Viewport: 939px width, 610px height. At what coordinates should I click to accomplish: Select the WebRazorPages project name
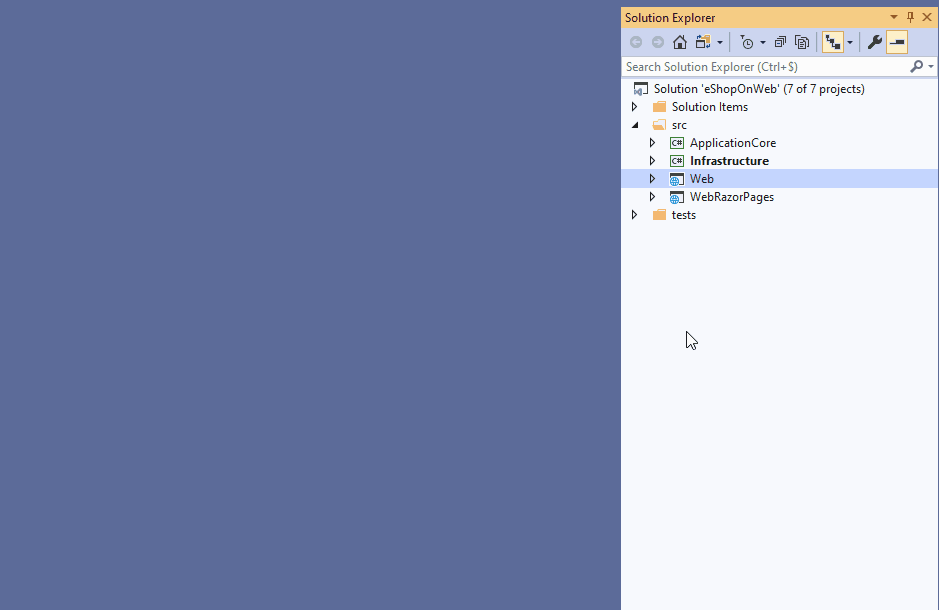[731, 197]
